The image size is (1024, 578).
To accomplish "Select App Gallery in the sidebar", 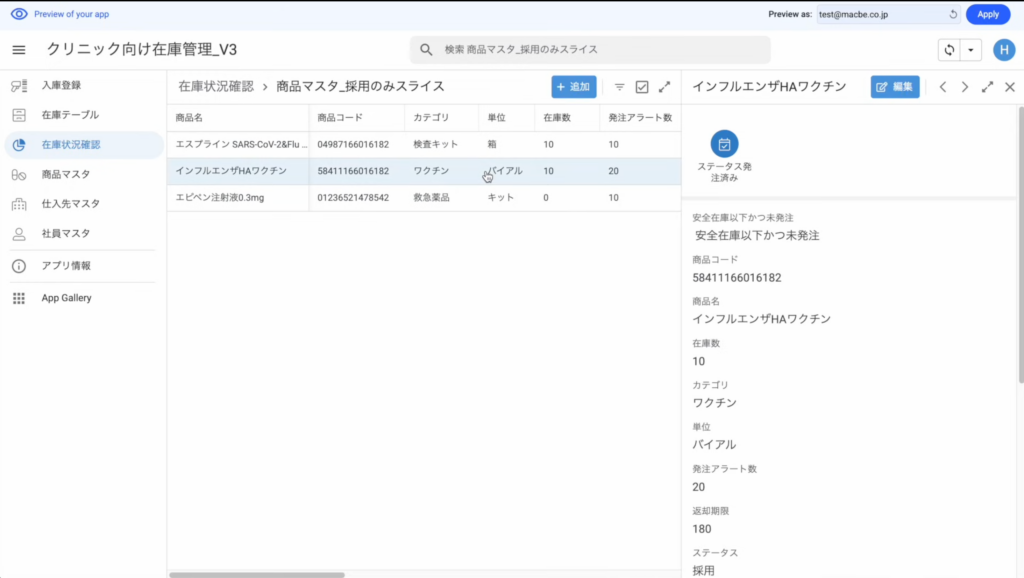I will coord(66,298).
